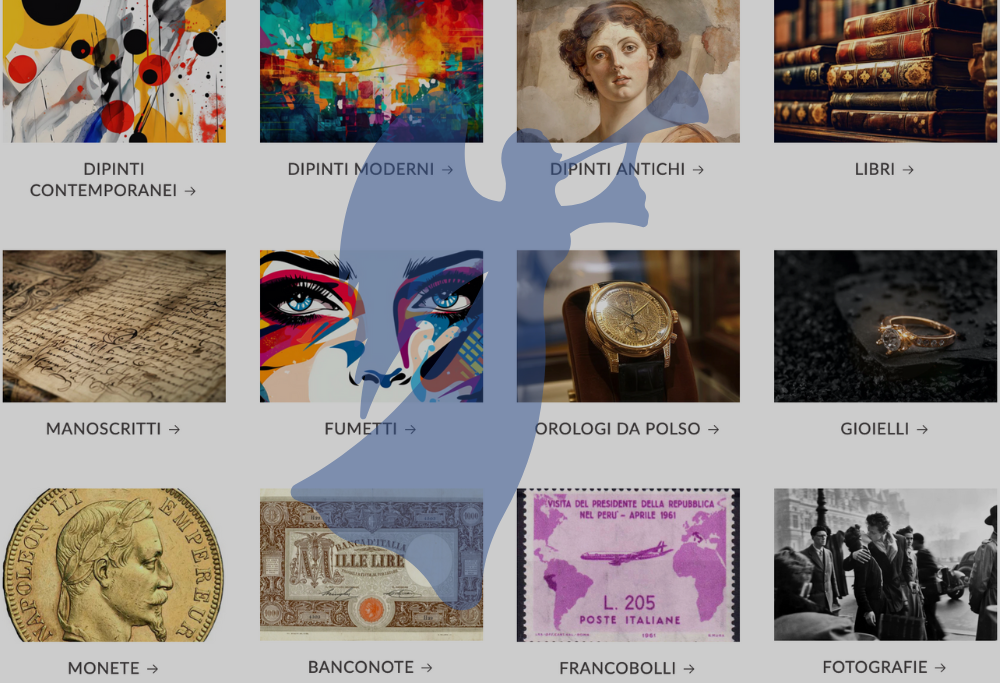1000x683 pixels.
Task: Open the Banconote category link
Action: click(x=371, y=668)
